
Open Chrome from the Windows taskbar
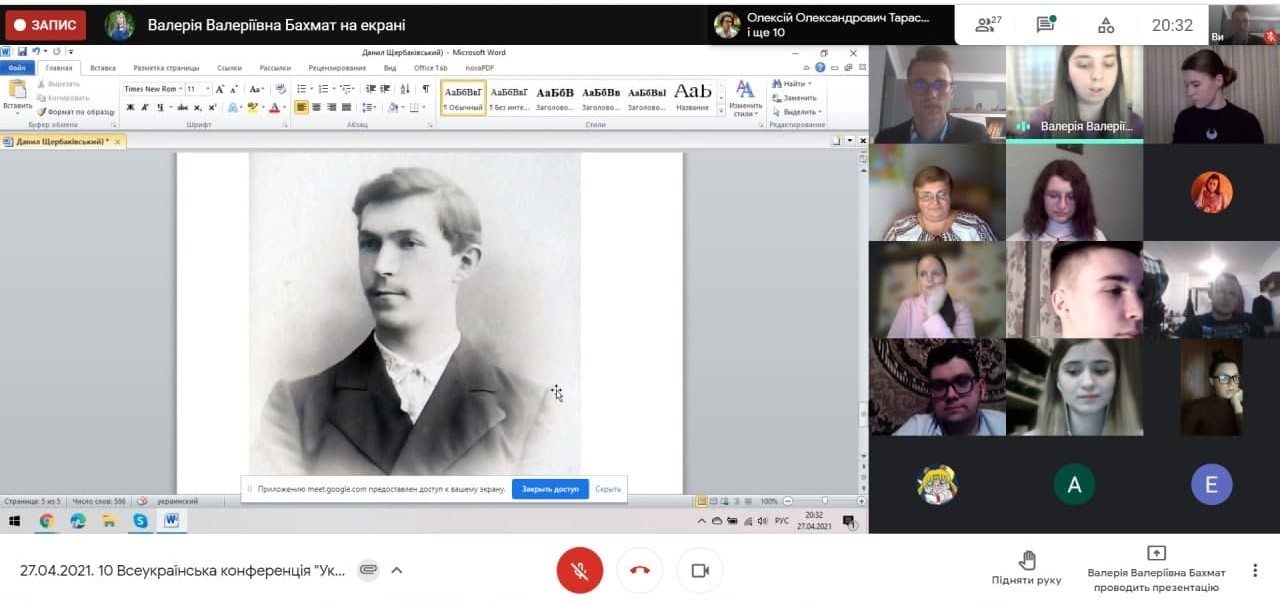(x=46, y=521)
